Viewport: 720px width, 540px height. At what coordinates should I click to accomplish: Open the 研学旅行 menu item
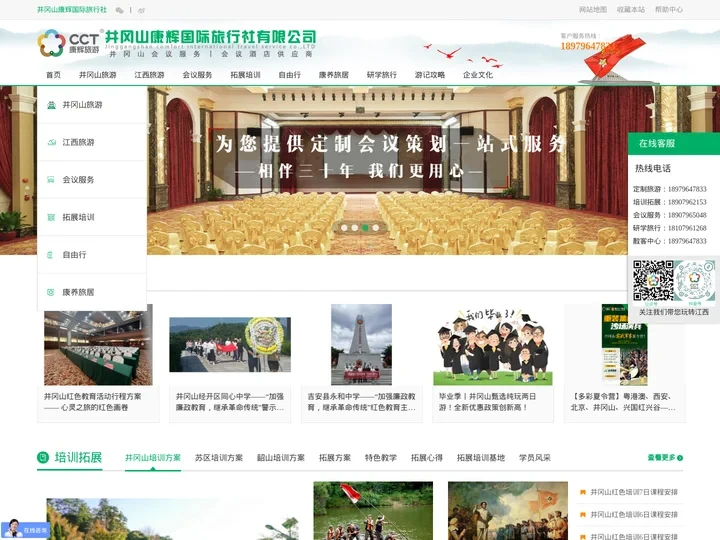[382, 75]
